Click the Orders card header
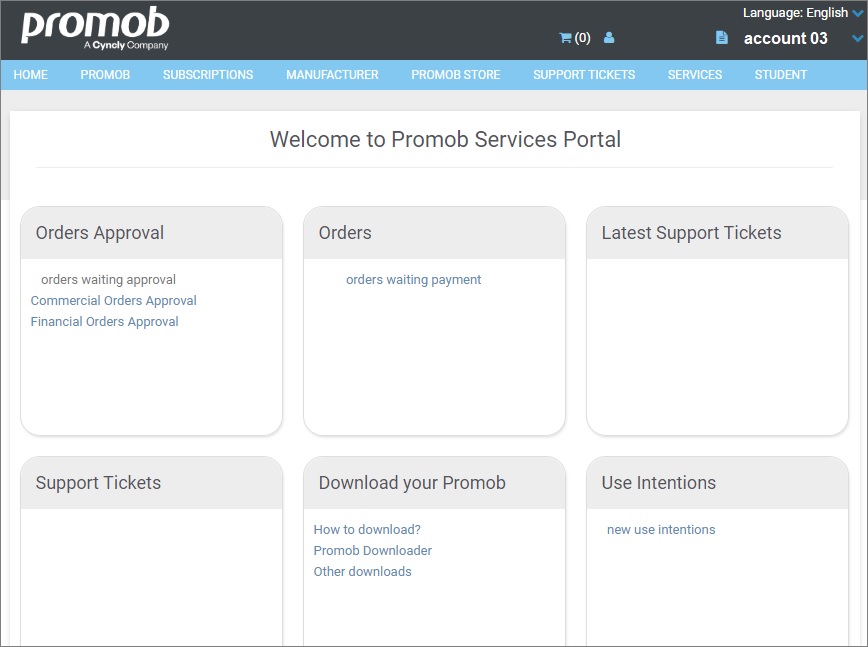This screenshot has width=868, height=647. click(435, 233)
